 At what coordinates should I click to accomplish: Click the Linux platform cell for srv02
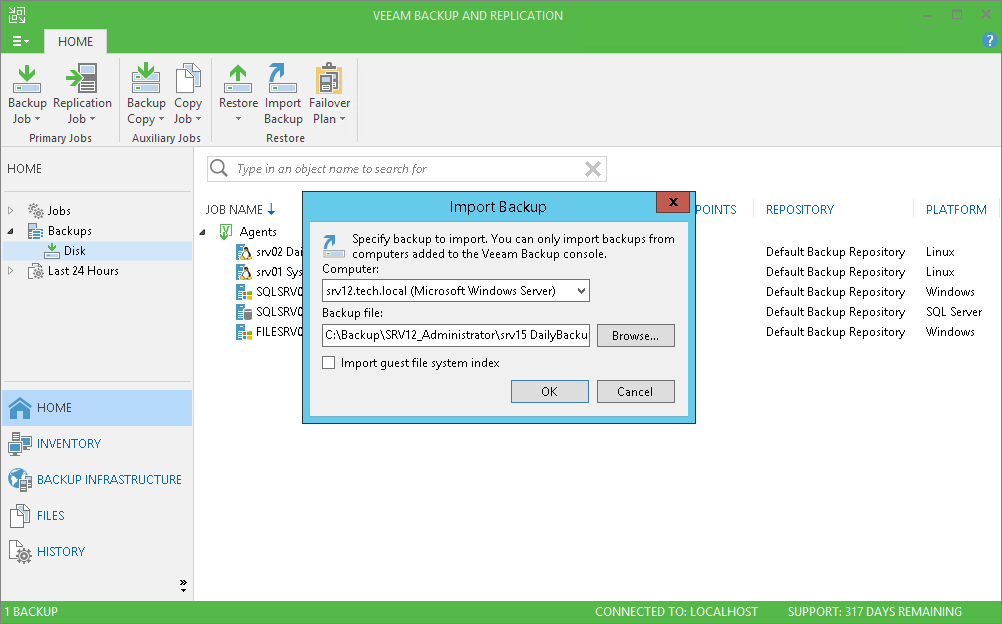[x=939, y=252]
